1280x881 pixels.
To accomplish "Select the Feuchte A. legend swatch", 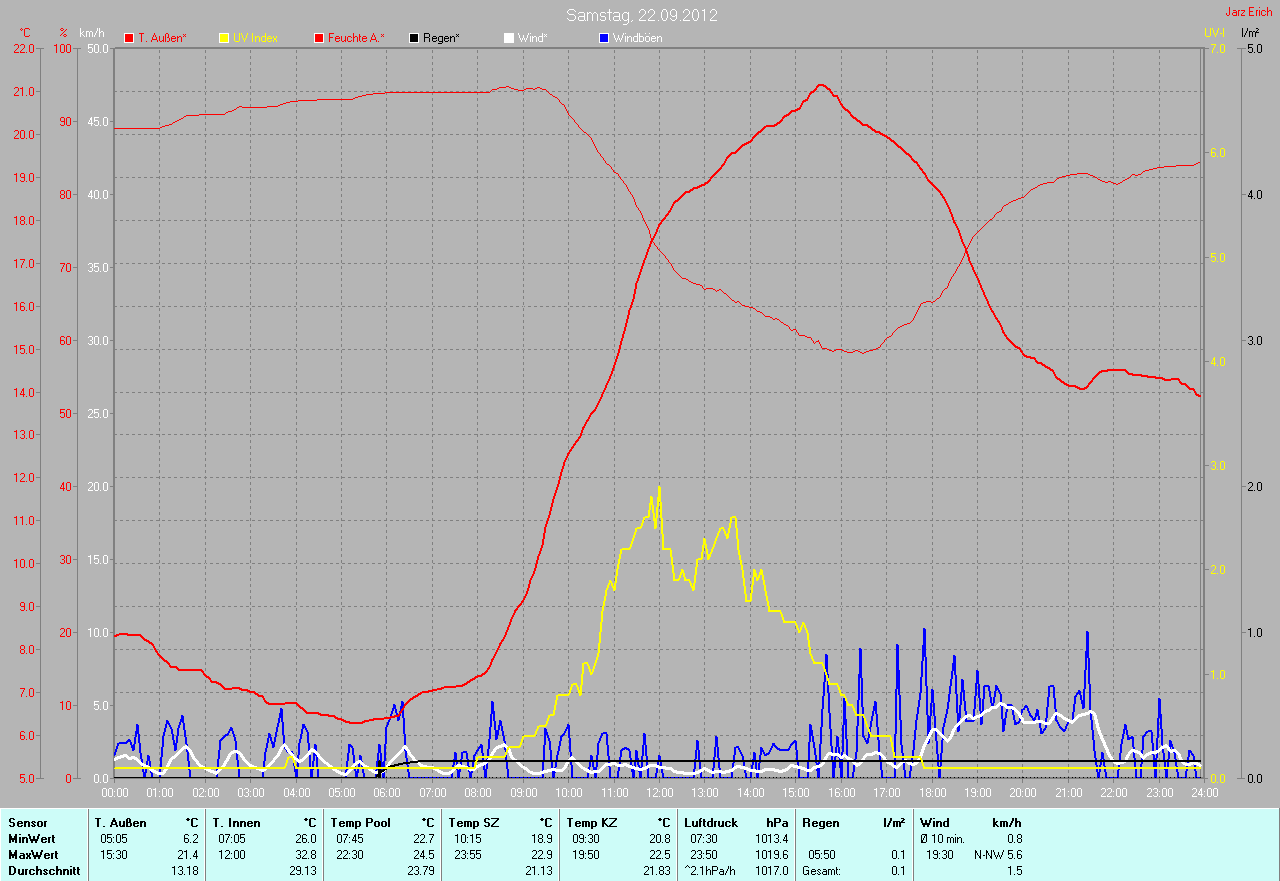I will pyautogui.click(x=320, y=38).
